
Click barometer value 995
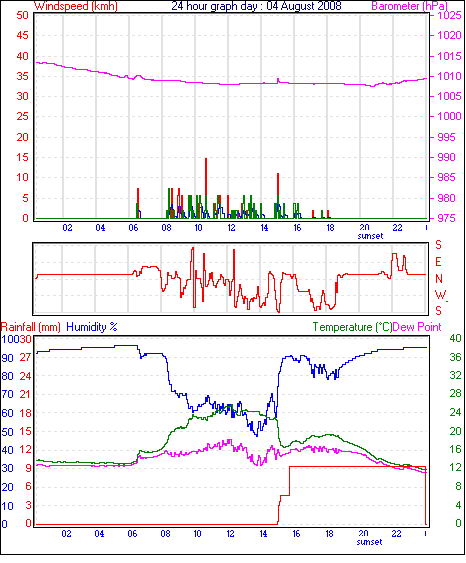point(446,137)
